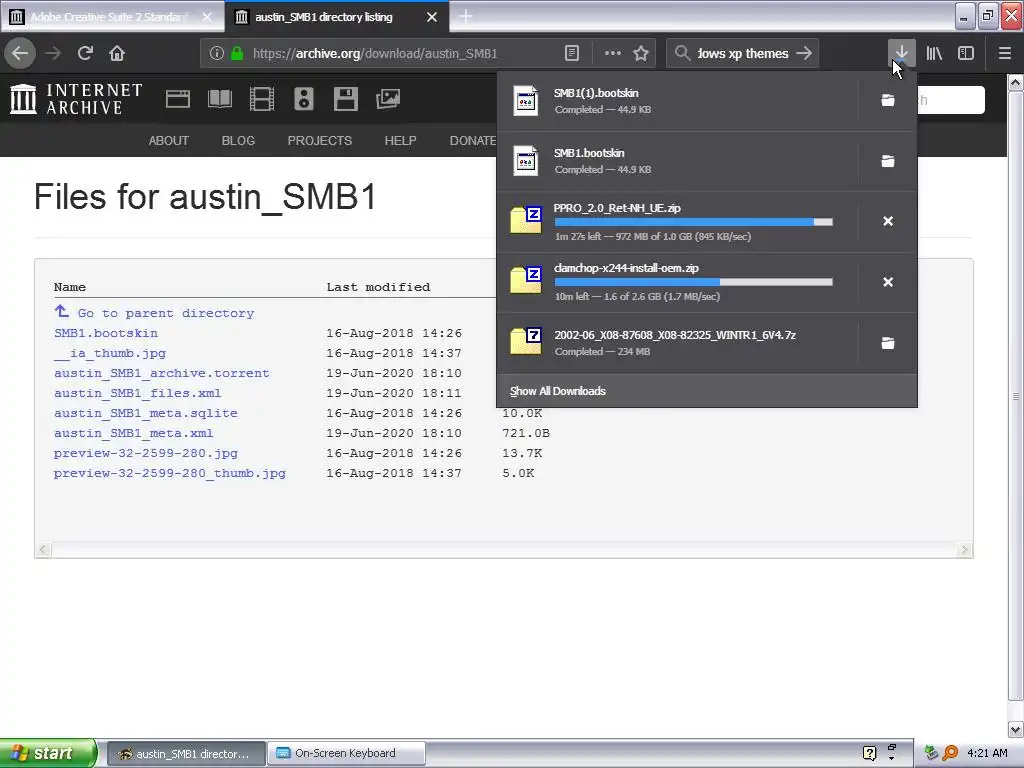1024x768 pixels.
Task: Click the orange magnifier tray icon
Action: coord(950,753)
